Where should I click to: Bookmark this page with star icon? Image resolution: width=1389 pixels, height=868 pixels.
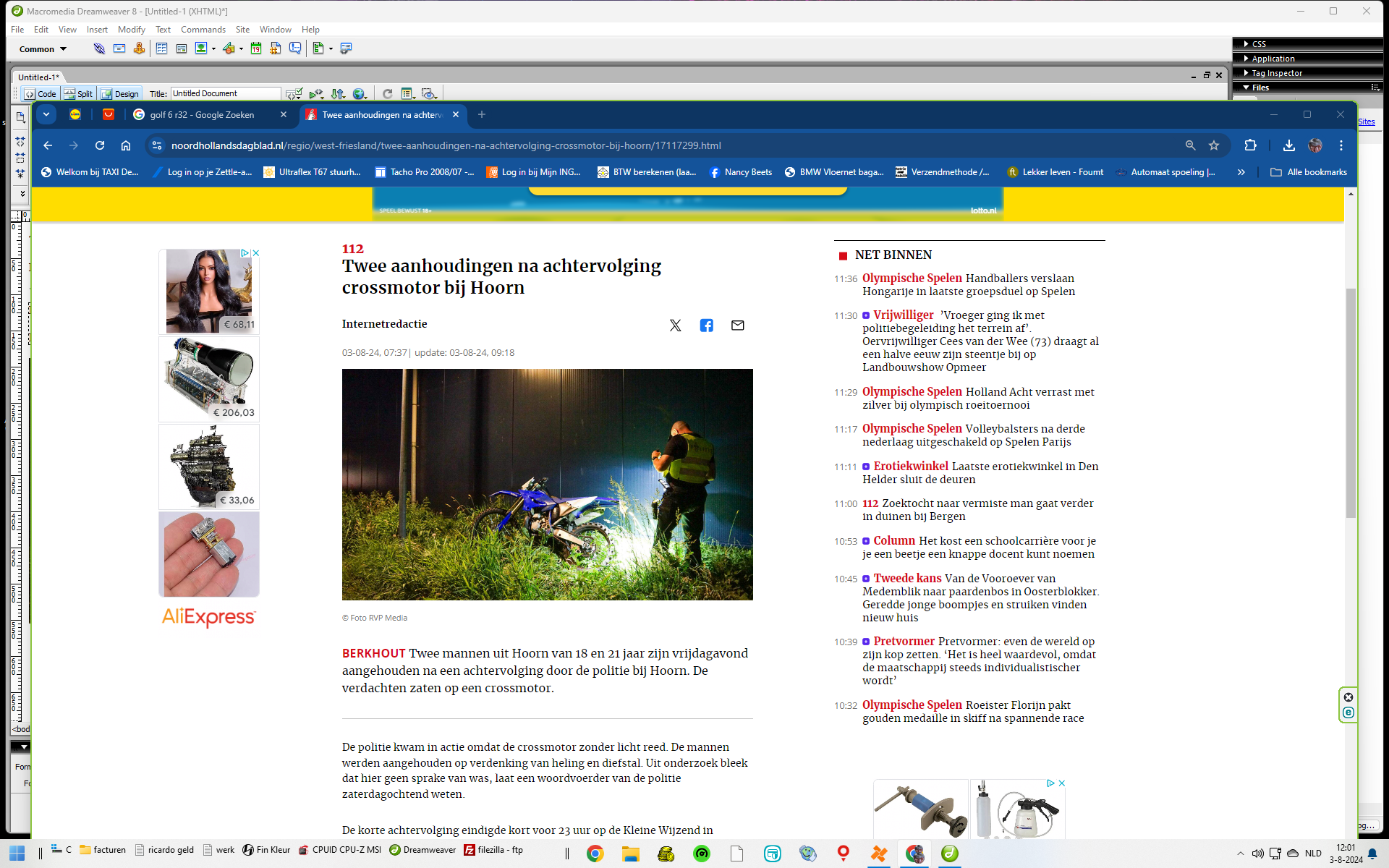click(1214, 145)
